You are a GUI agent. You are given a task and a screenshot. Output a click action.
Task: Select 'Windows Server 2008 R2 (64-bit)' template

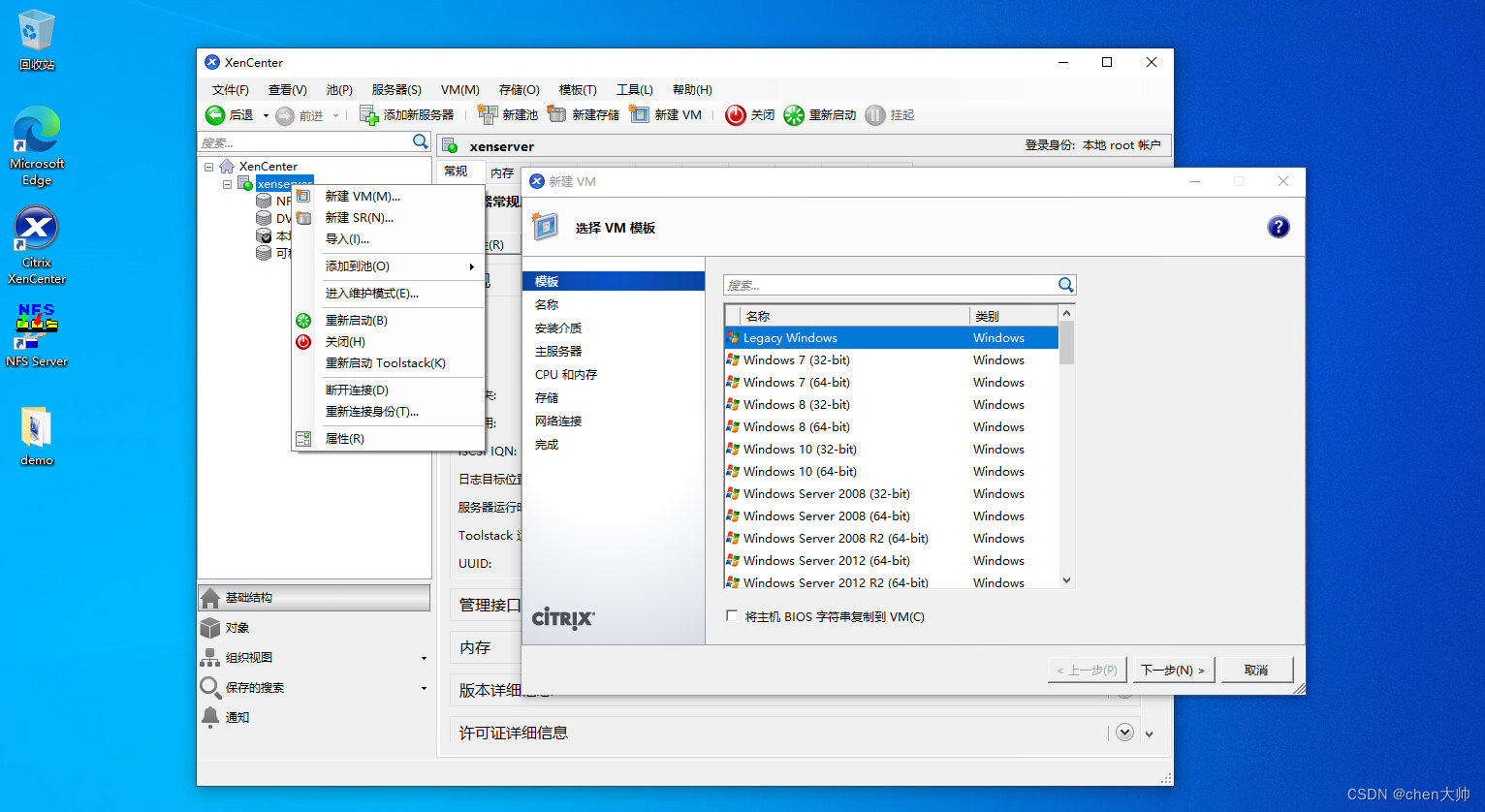892,539
